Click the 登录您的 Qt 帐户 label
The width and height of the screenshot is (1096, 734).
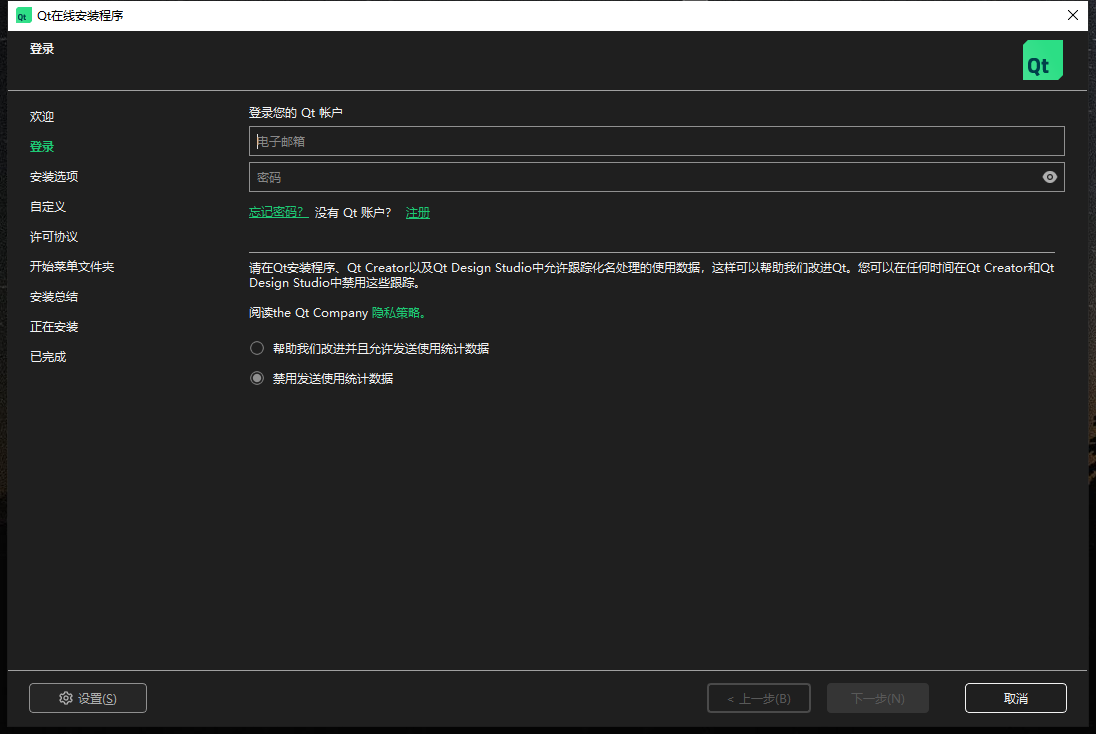[296, 113]
